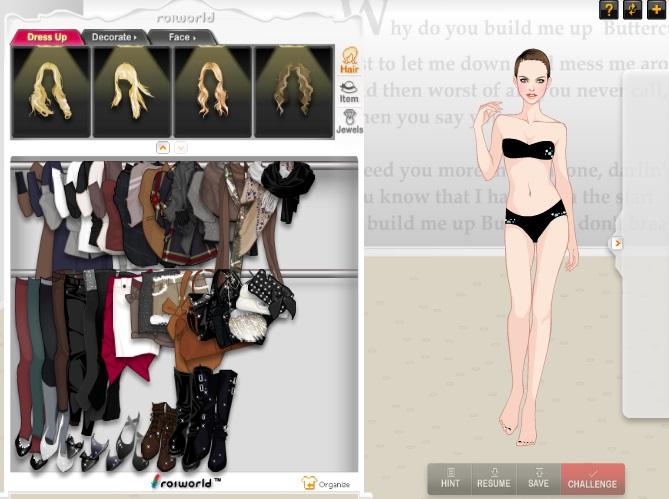Open the Face tab
The image size is (669, 499).
pos(181,37)
